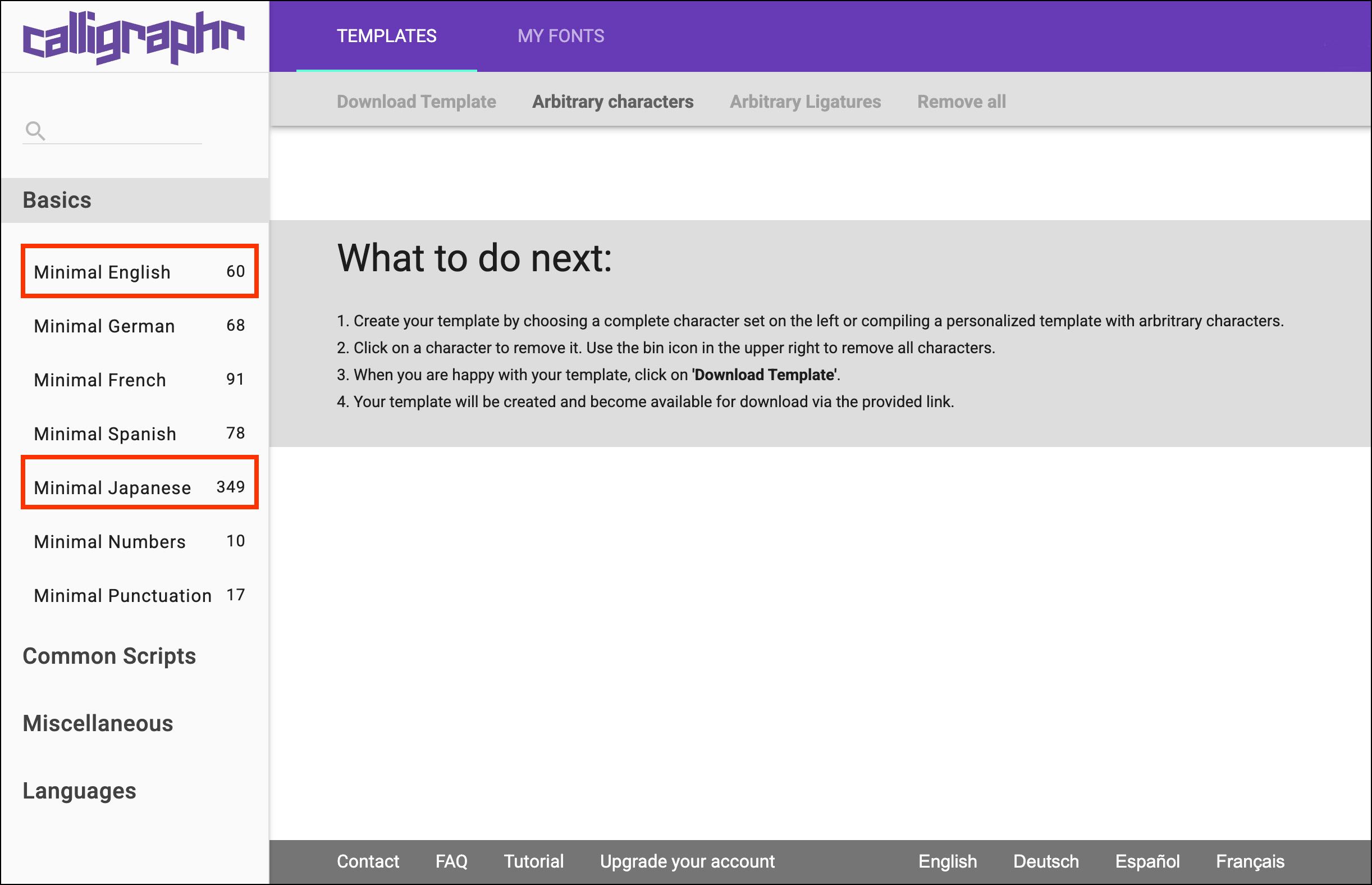This screenshot has height=885, width=1372.
Task: Click Upgrade your account link
Action: tap(687, 861)
